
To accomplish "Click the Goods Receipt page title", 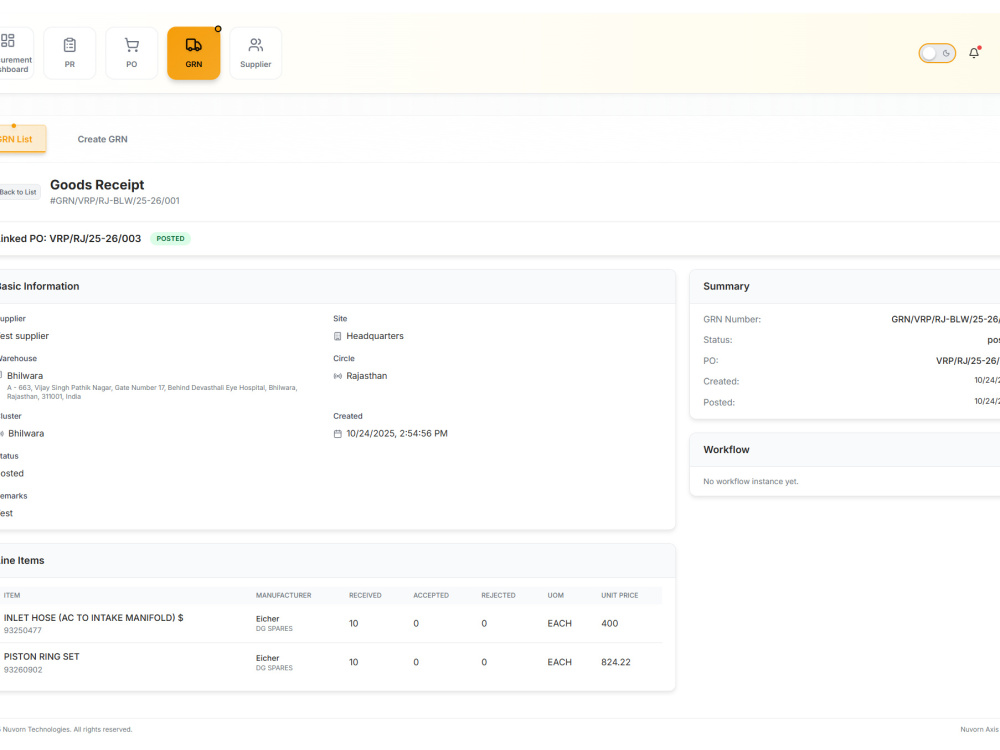I will point(97,185).
